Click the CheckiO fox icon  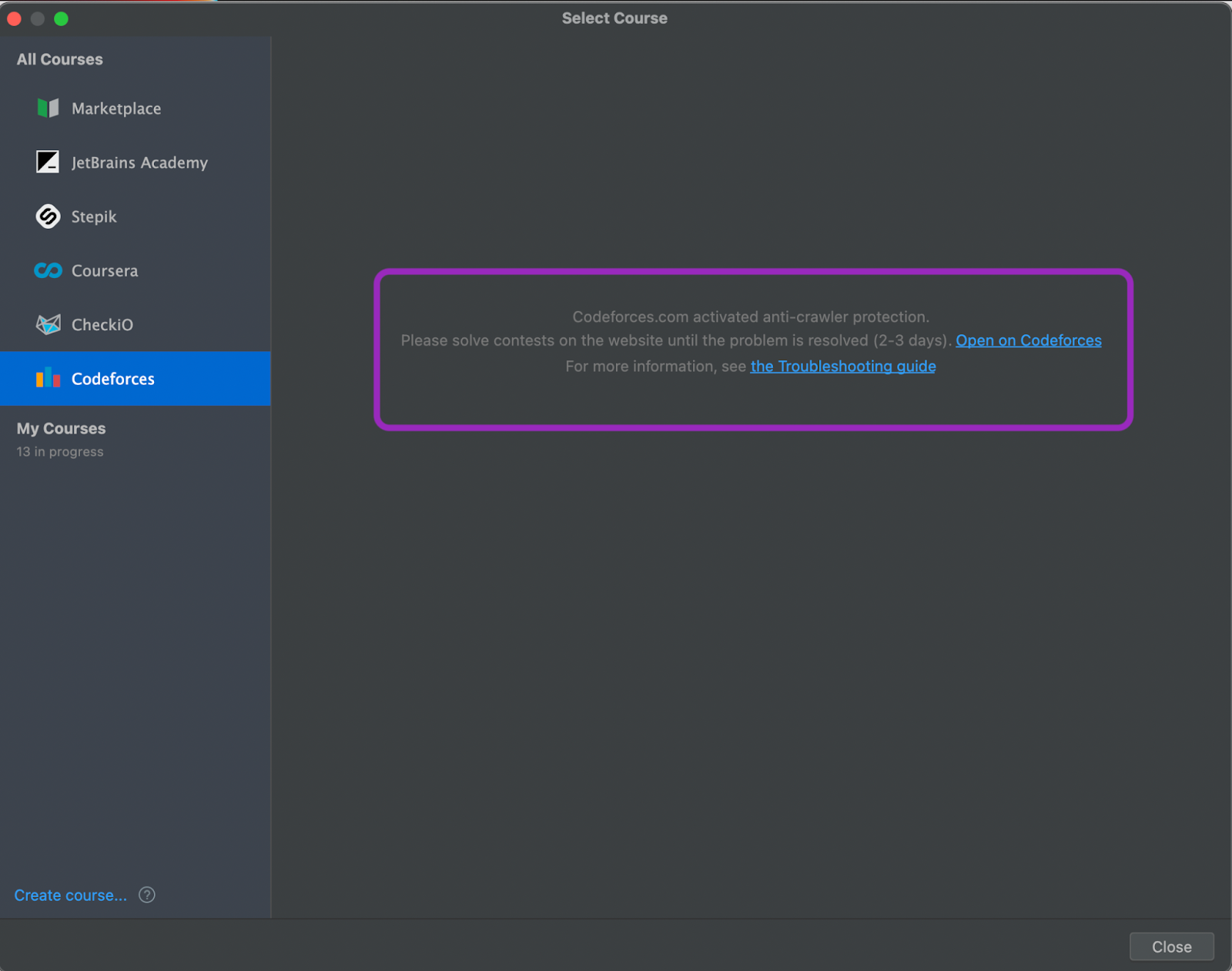point(48,324)
